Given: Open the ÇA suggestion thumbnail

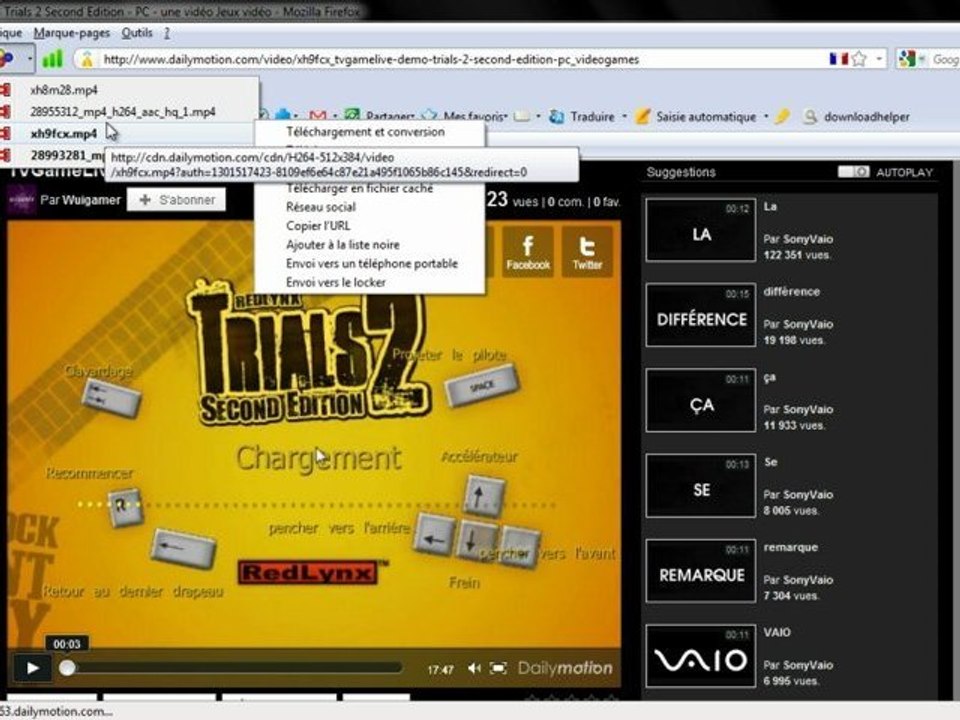Looking at the screenshot, I should tap(700, 400).
